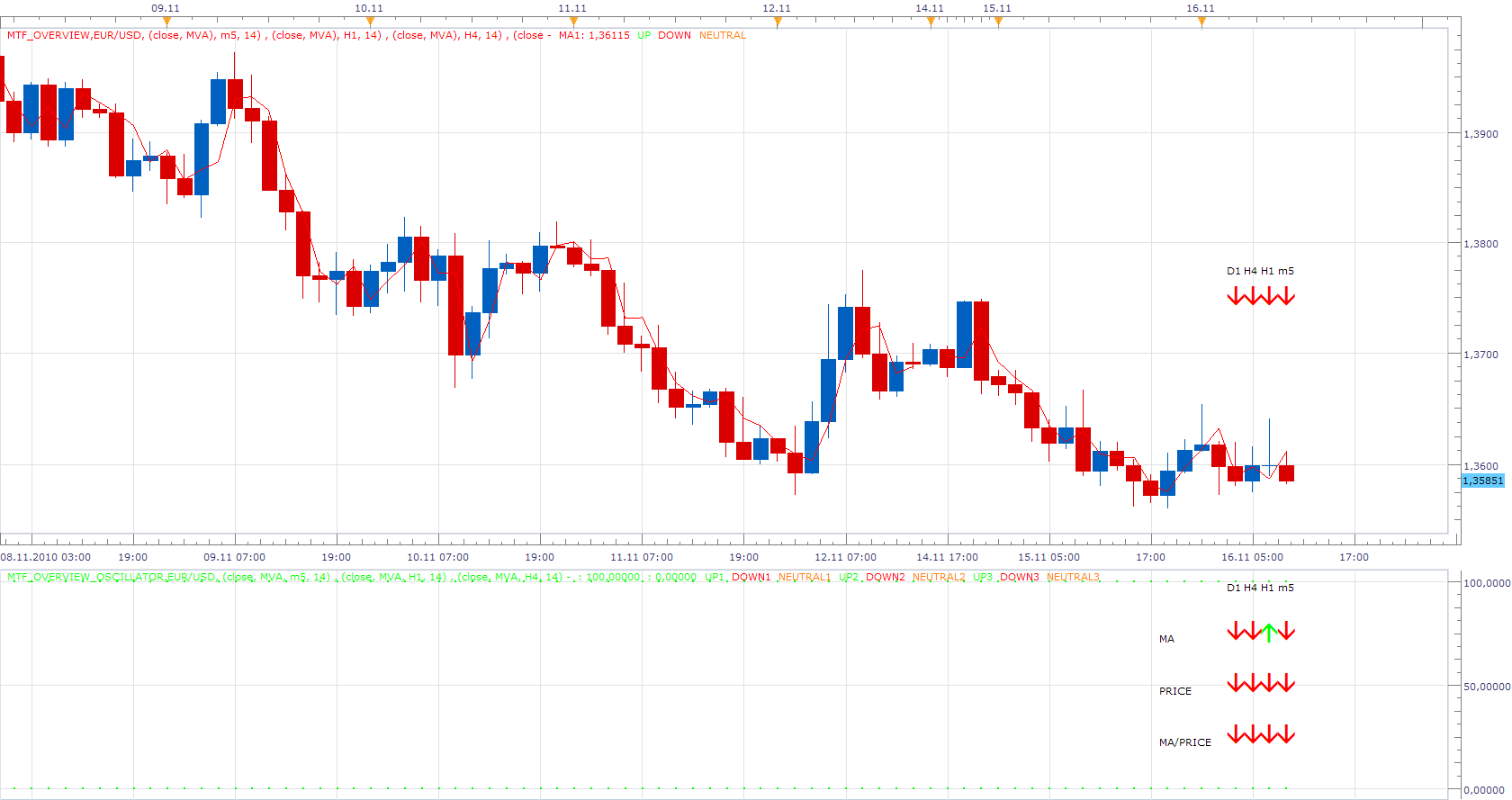The height and width of the screenshot is (800, 1512).
Task: Click the 100,00000 oscillator scale label
Action: pyautogui.click(x=1487, y=583)
